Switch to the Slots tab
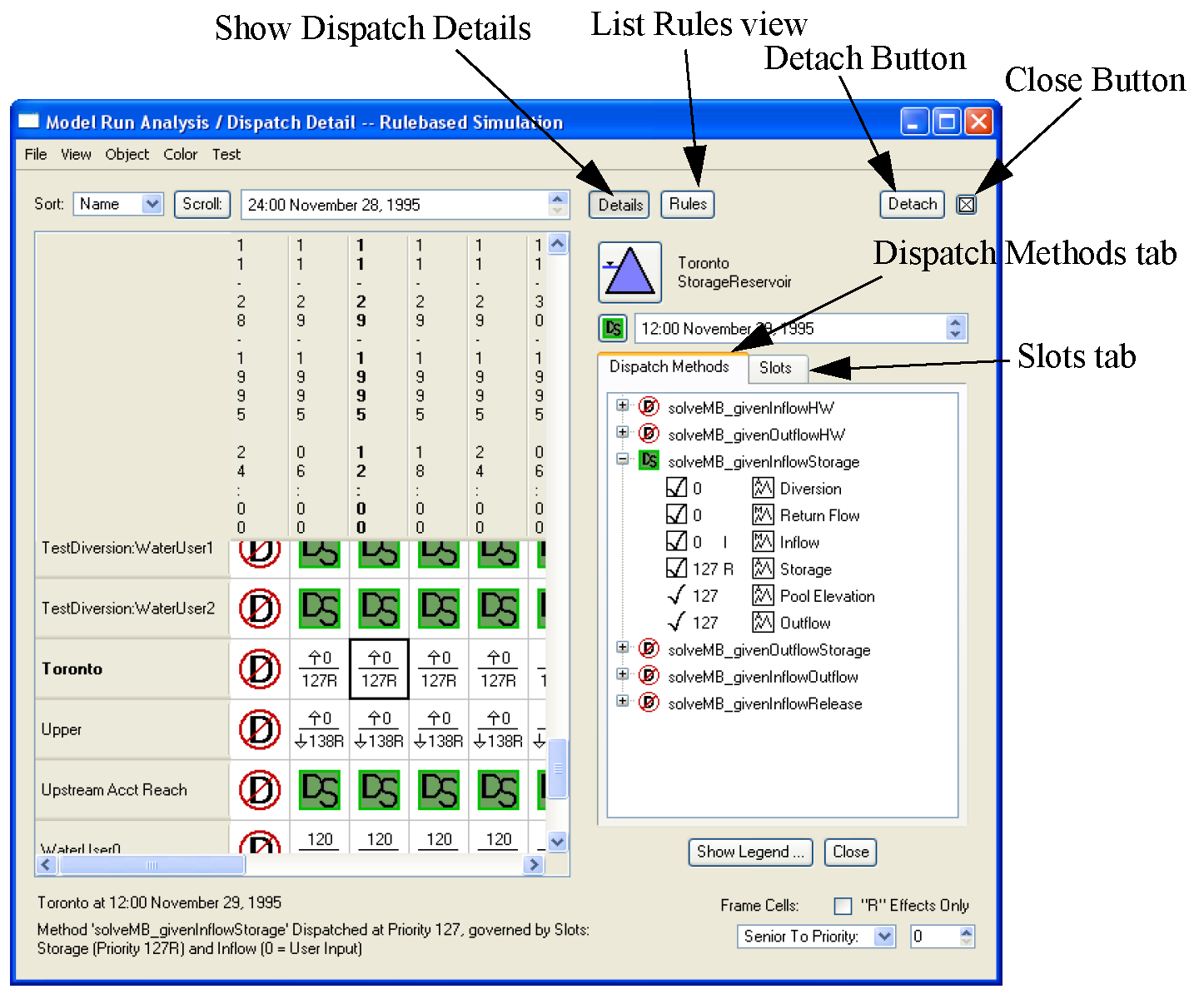The image size is (1204, 999). (775, 367)
